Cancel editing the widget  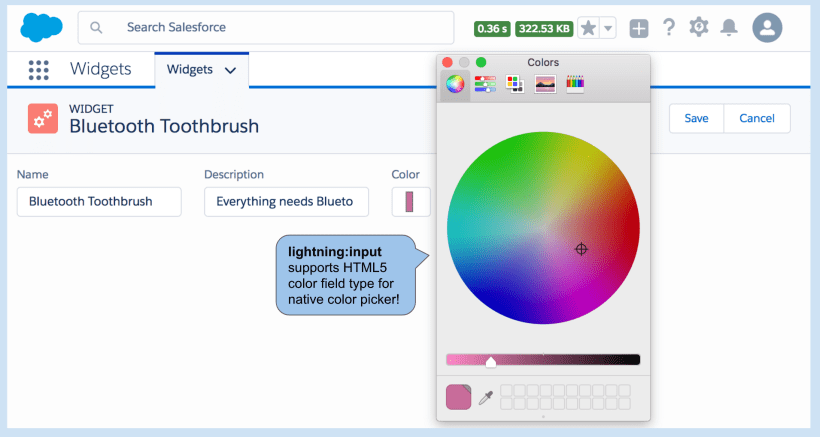click(757, 119)
